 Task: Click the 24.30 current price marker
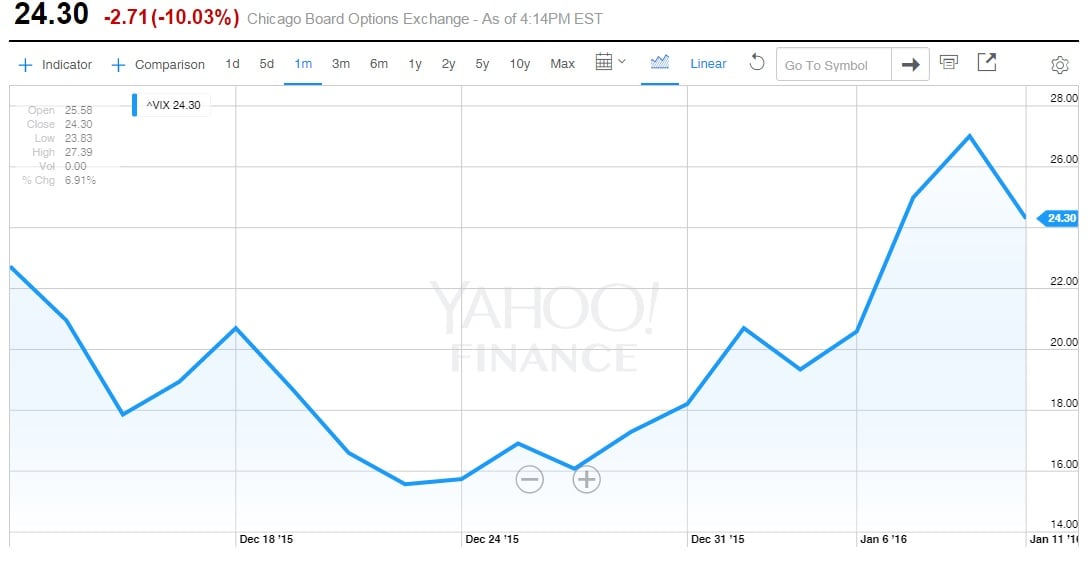click(1059, 218)
